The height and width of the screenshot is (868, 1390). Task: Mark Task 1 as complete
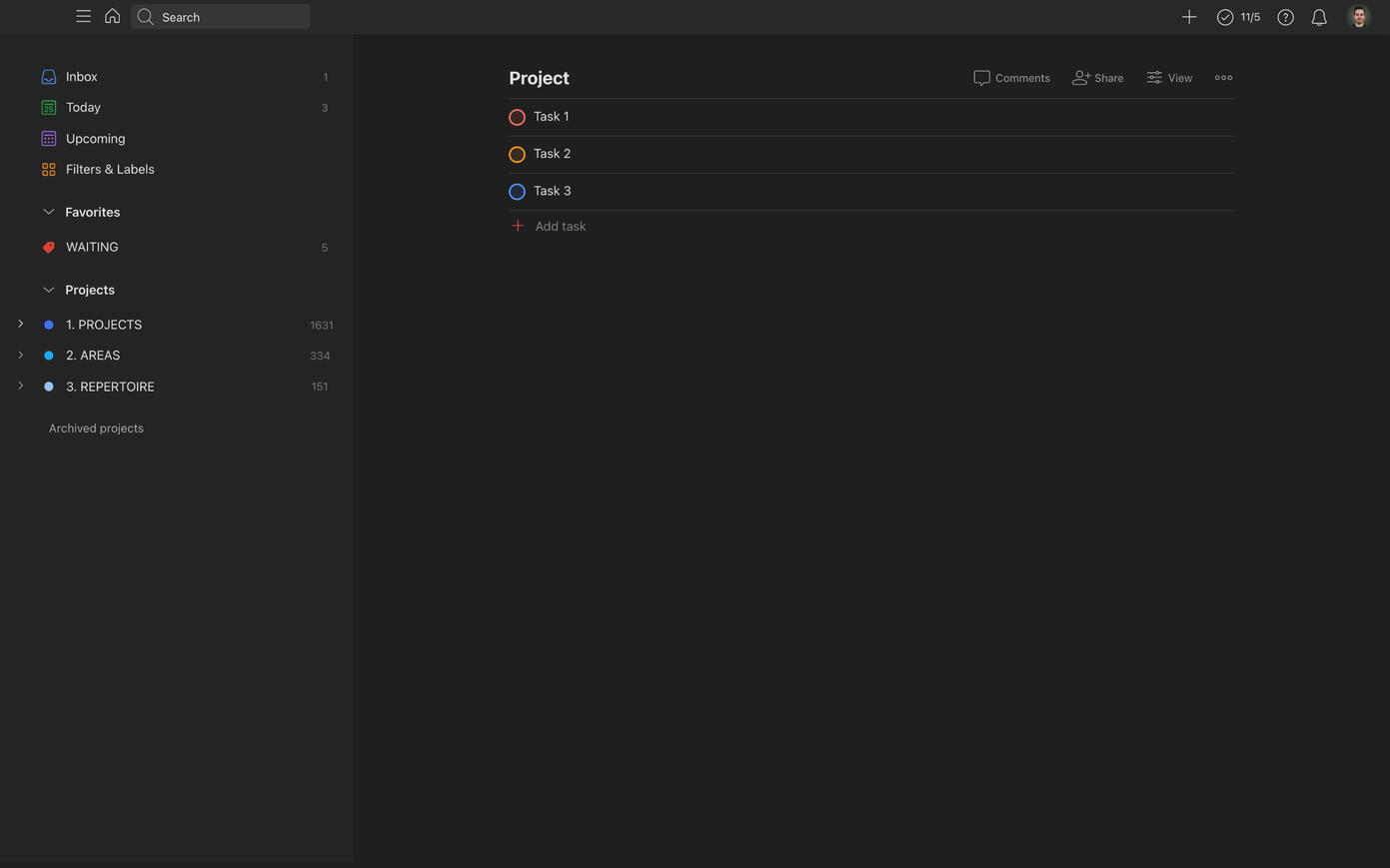click(517, 117)
